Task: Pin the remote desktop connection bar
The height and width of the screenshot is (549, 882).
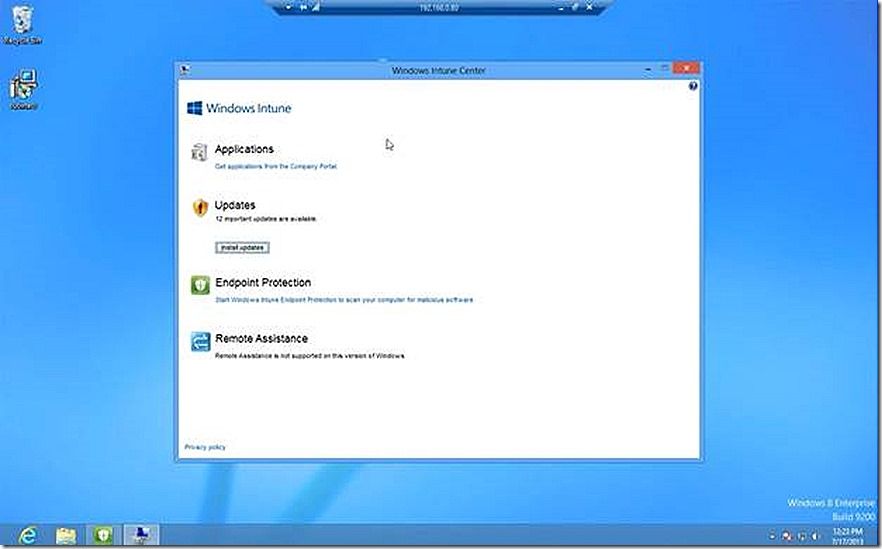Action: click(304, 7)
